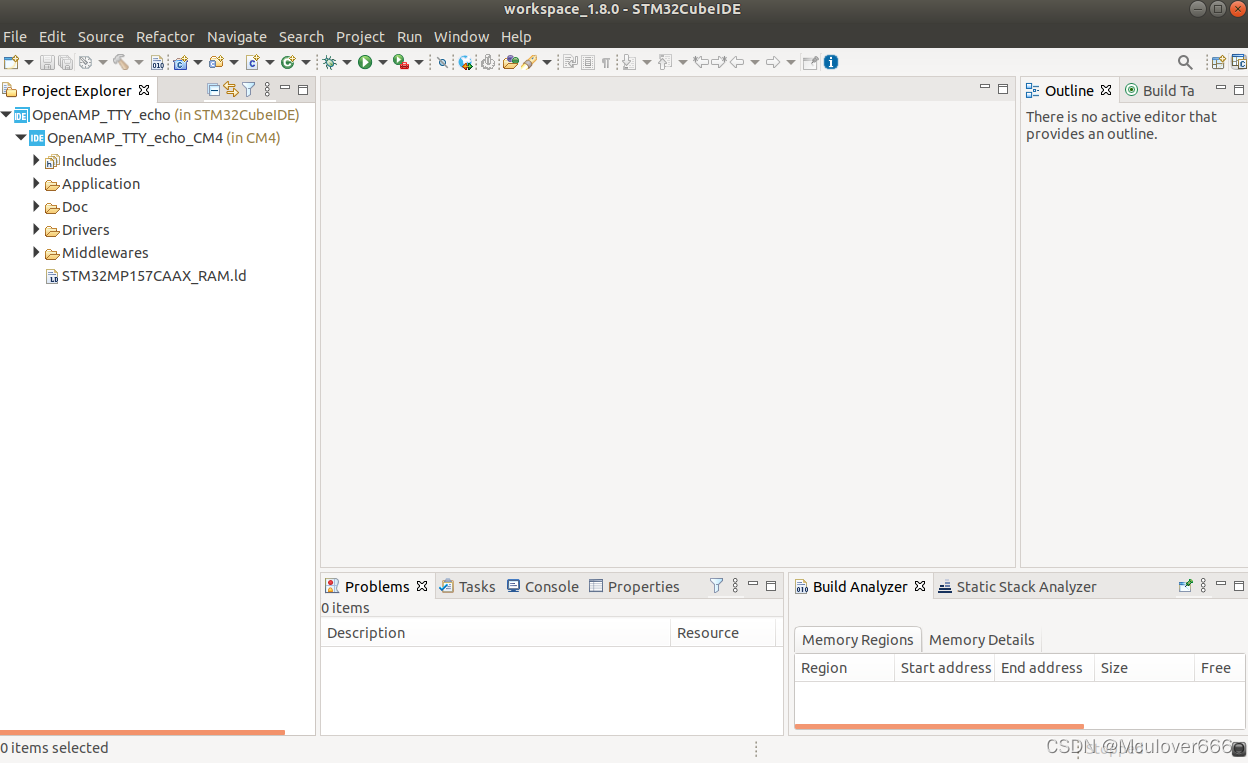Open dropdown next to Run play icon
Screen dimensions: 1248x763
pyautogui.click(x=383, y=62)
